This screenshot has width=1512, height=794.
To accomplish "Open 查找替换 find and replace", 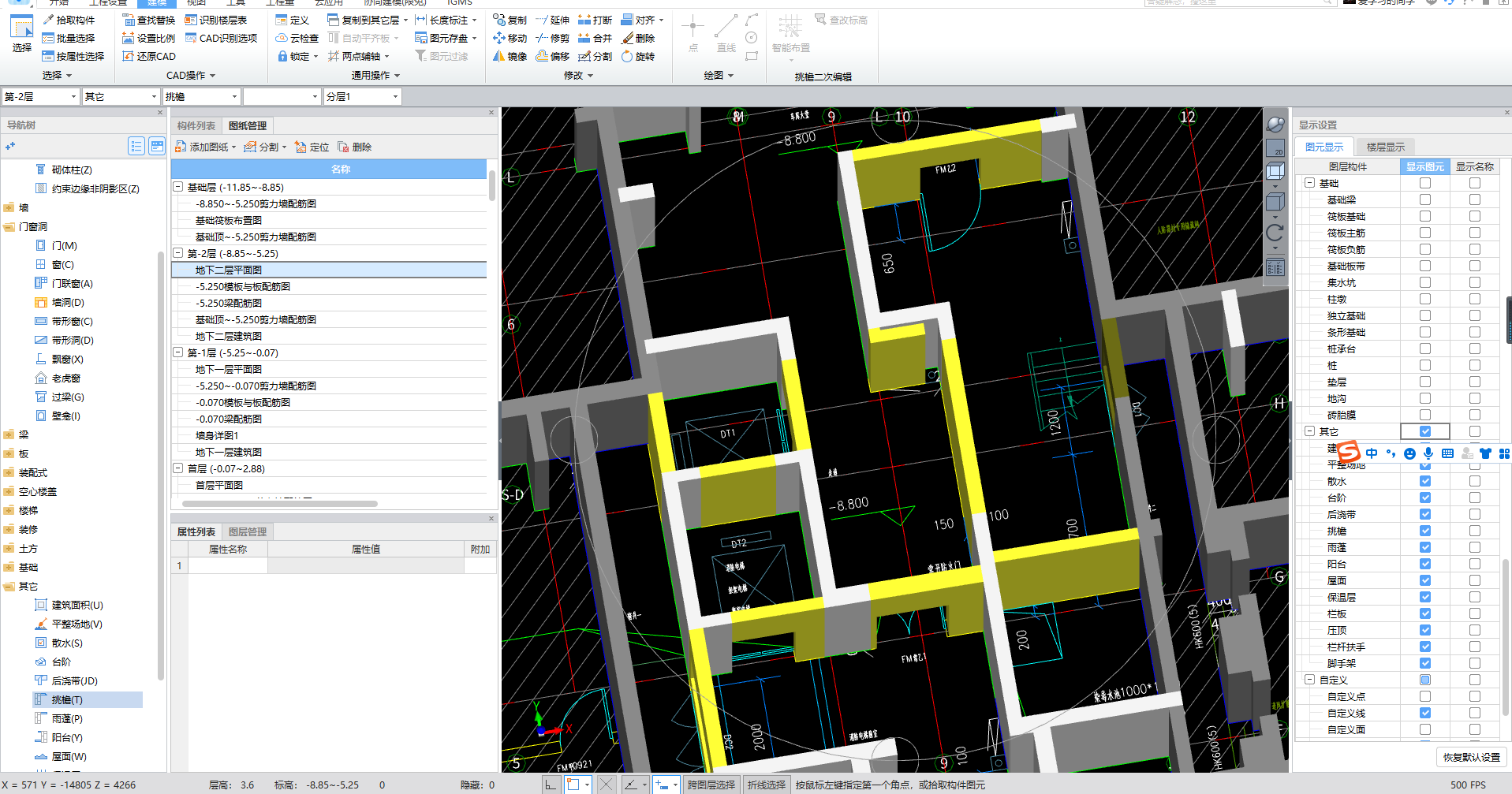I will click(x=149, y=20).
